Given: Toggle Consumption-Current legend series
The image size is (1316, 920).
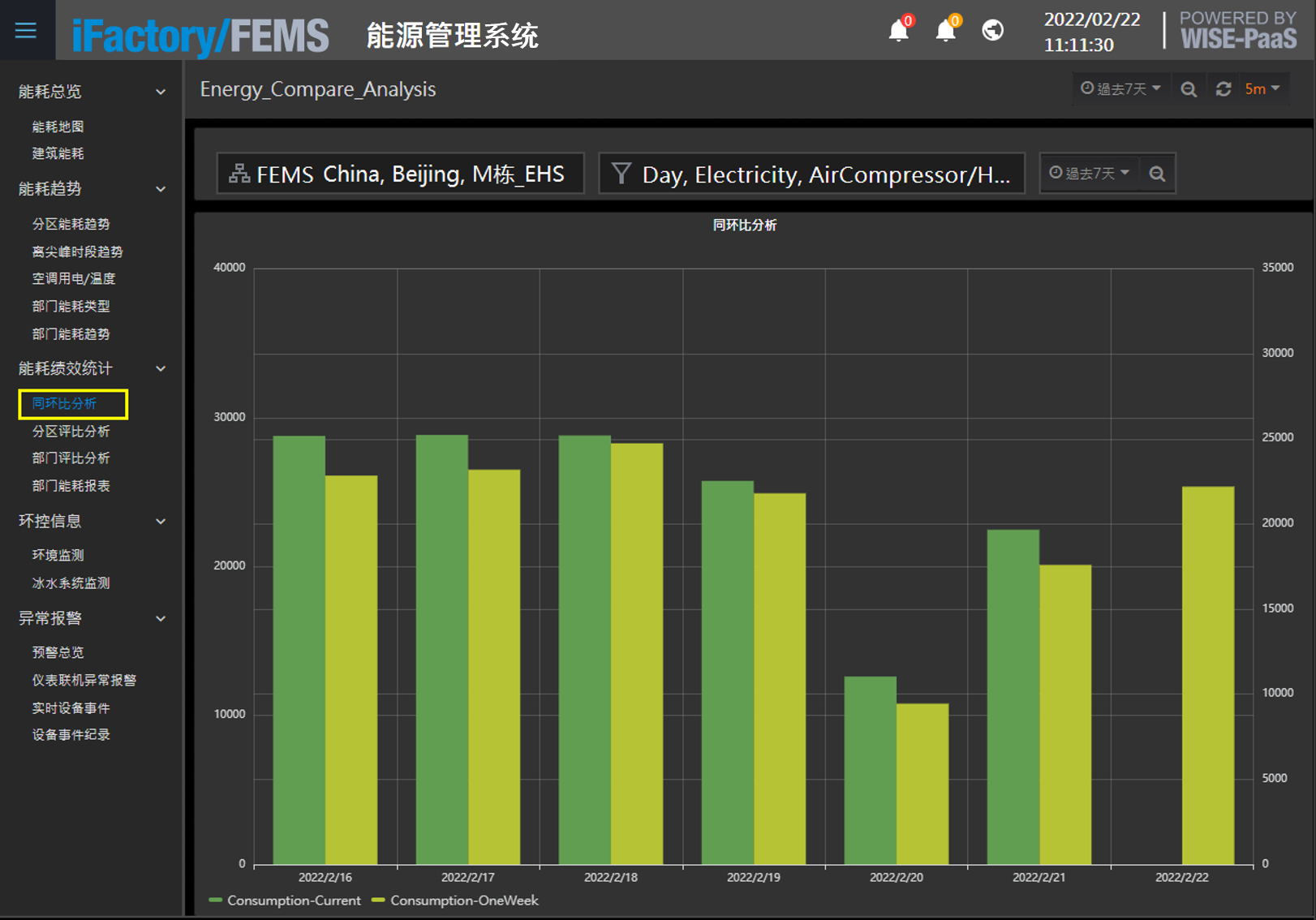Looking at the screenshot, I should [285, 901].
